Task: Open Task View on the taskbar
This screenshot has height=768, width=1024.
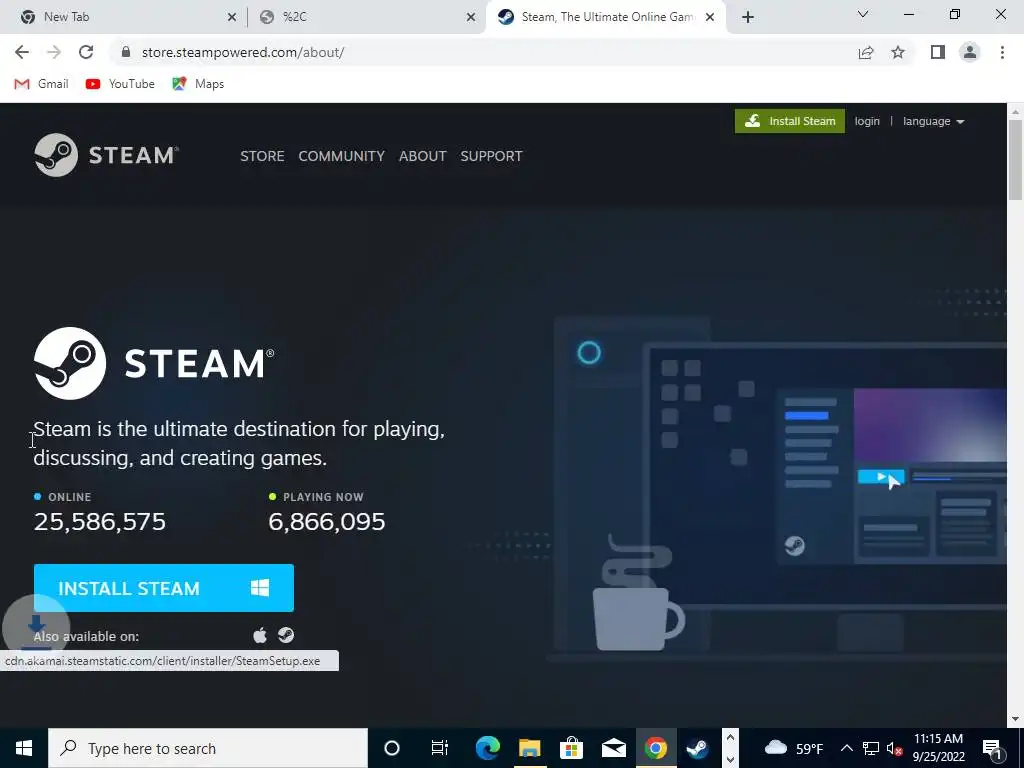Action: click(440, 748)
